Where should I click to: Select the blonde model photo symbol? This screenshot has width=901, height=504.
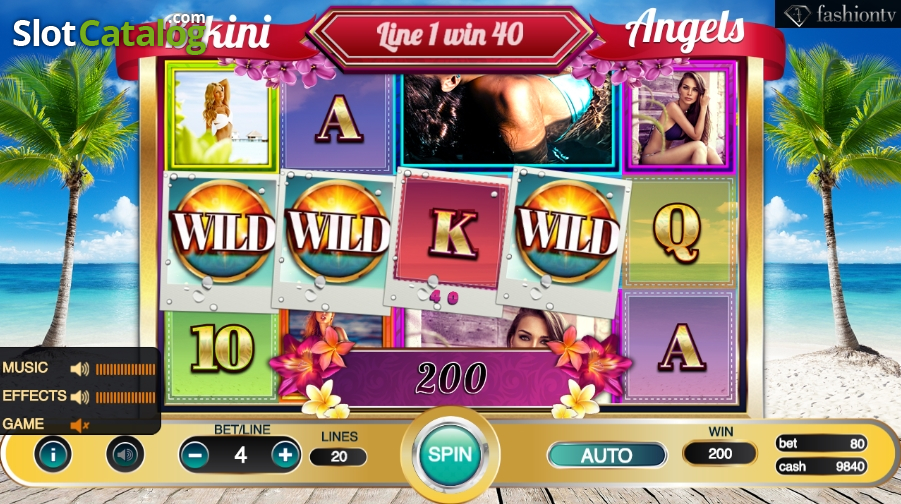click(221, 117)
